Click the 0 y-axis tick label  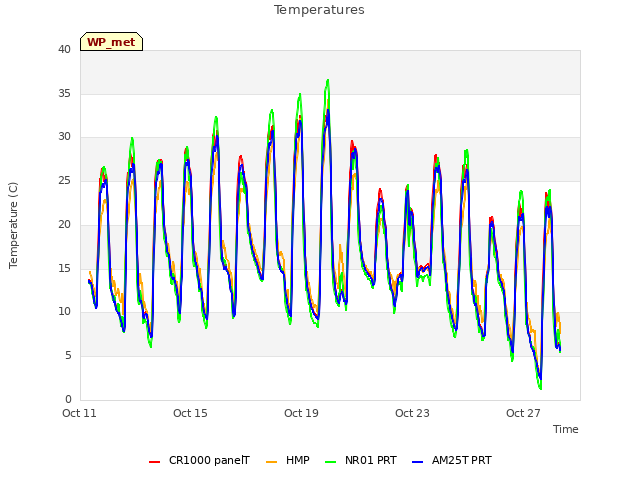pos(68,399)
